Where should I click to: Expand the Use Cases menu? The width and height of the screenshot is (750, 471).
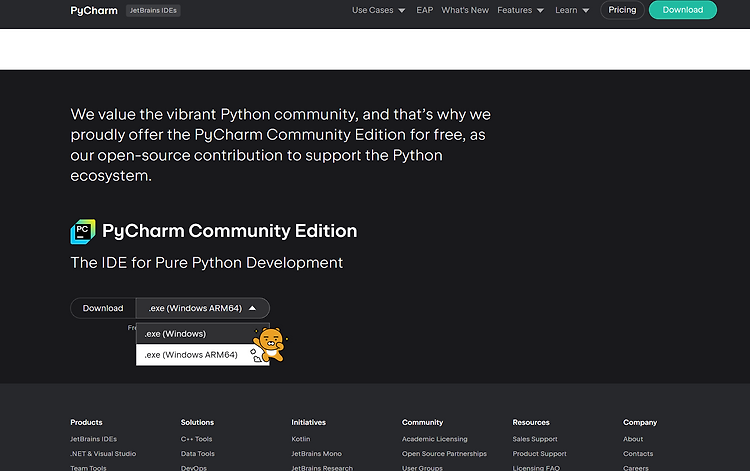tap(378, 10)
